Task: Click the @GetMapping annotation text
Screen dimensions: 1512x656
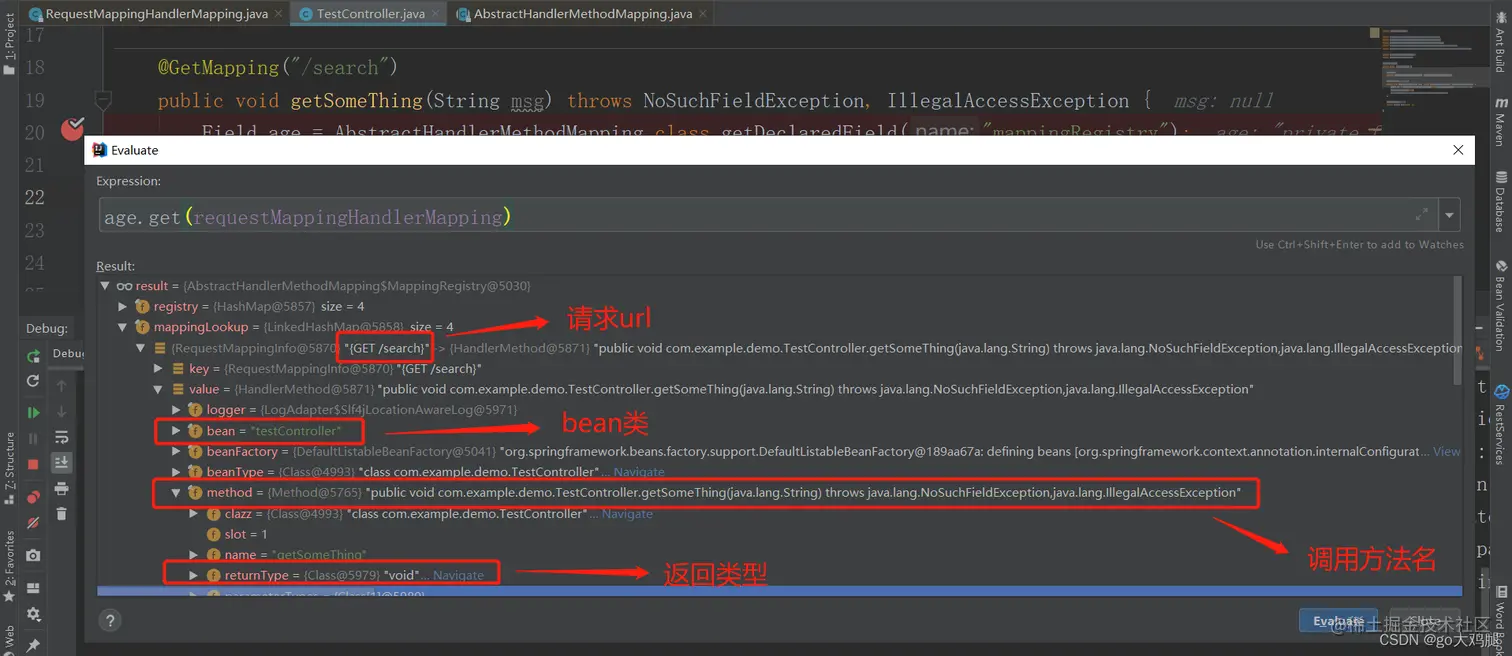Action: (219, 67)
